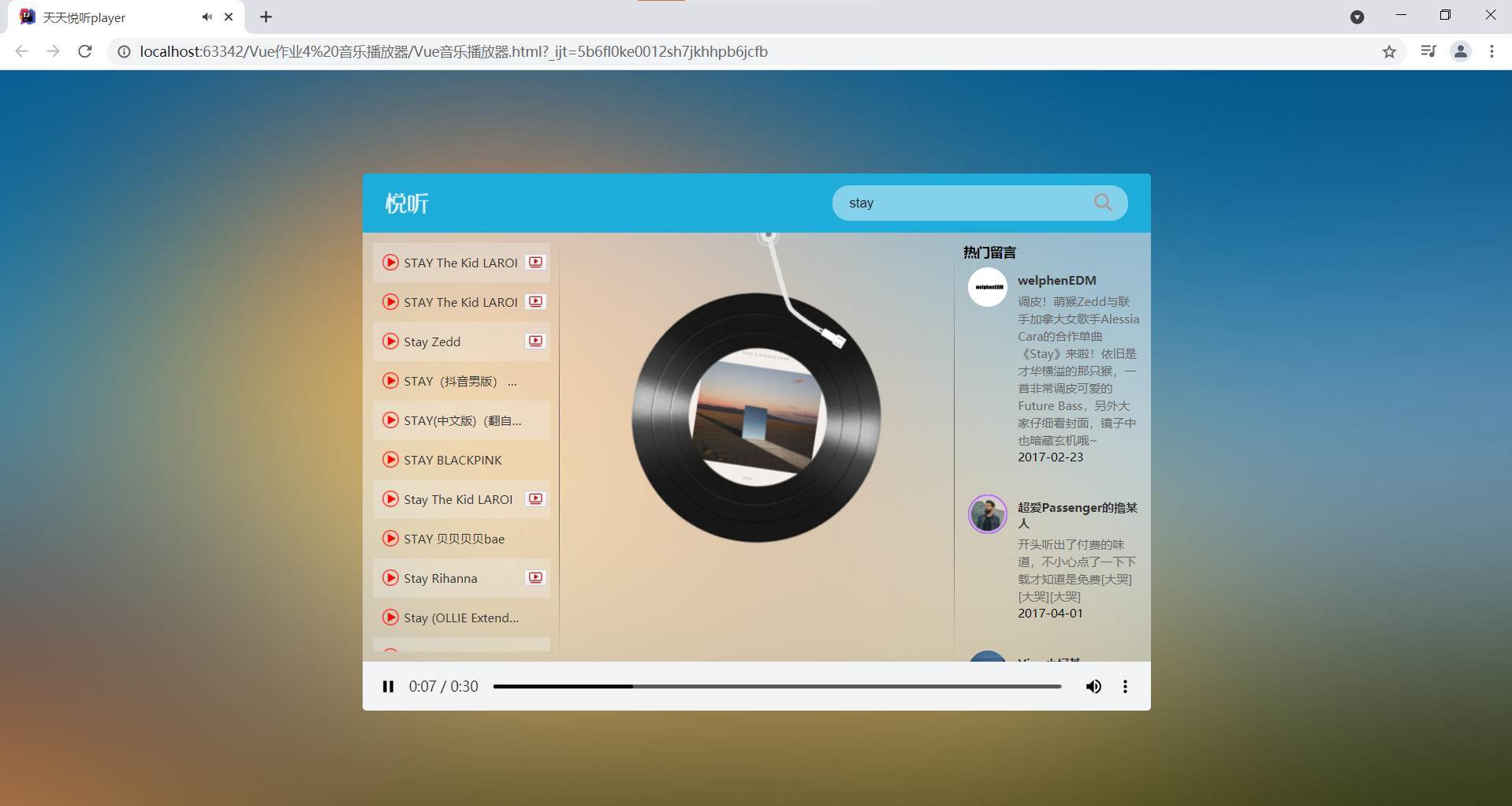The image size is (1512, 806).
Task: Go back in browser history
Action: click(x=21, y=51)
